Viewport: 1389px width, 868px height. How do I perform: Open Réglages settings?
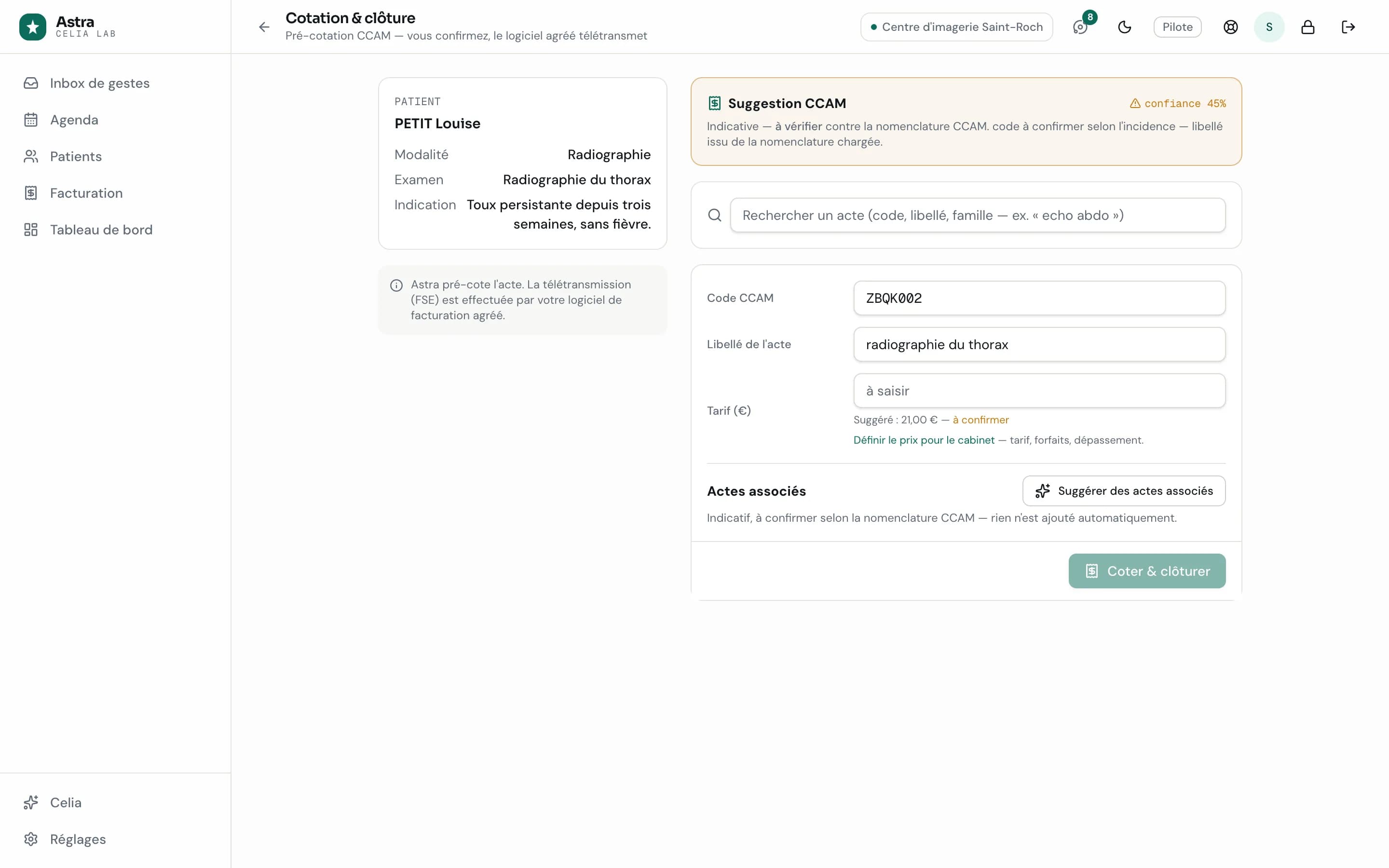115,839
